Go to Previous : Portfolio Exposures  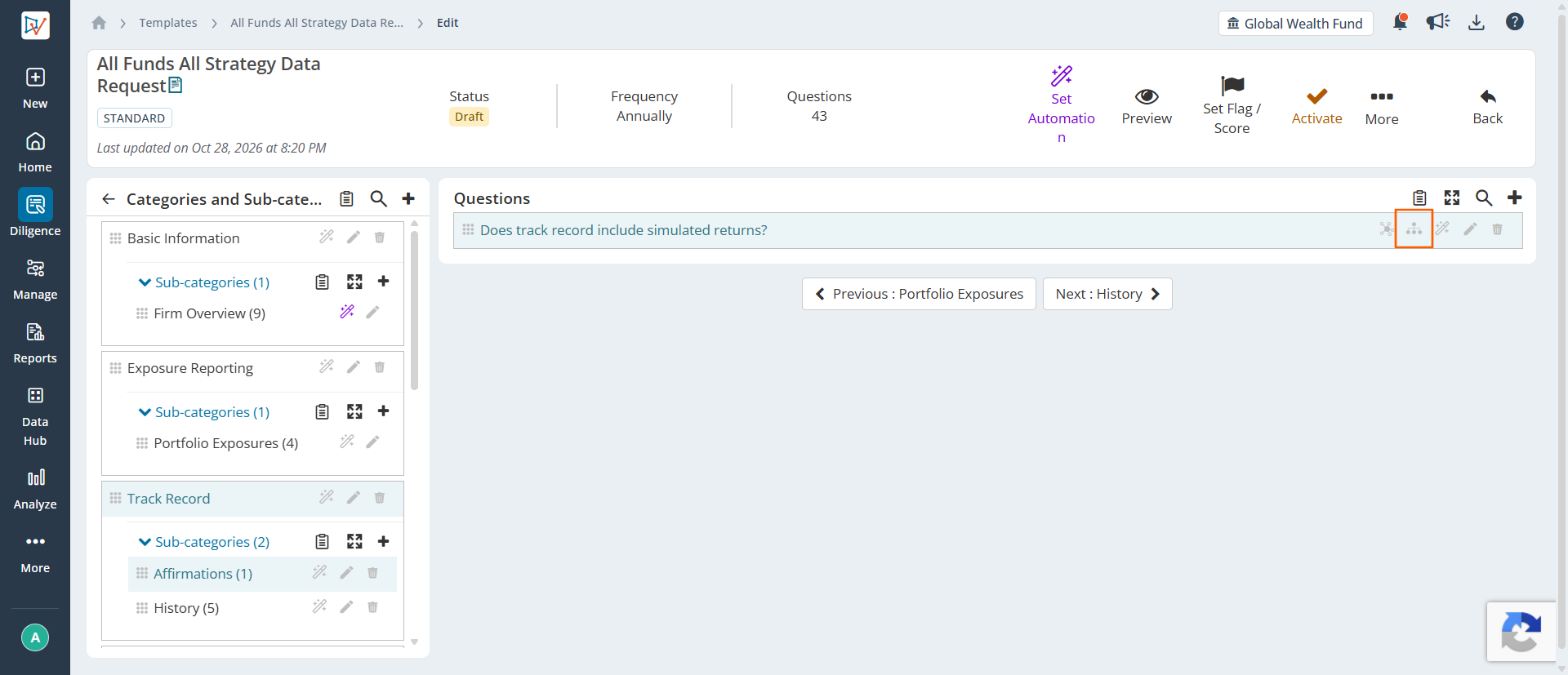[919, 294]
